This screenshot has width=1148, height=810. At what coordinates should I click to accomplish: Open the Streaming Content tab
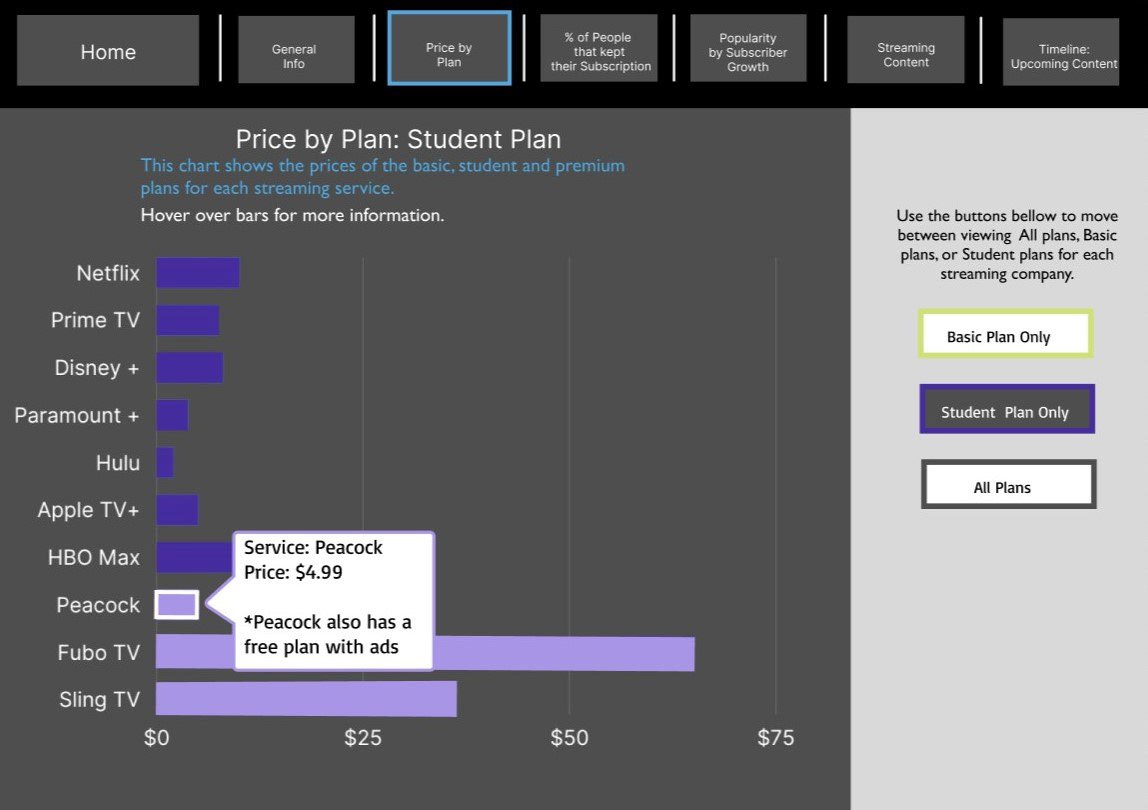pos(906,50)
